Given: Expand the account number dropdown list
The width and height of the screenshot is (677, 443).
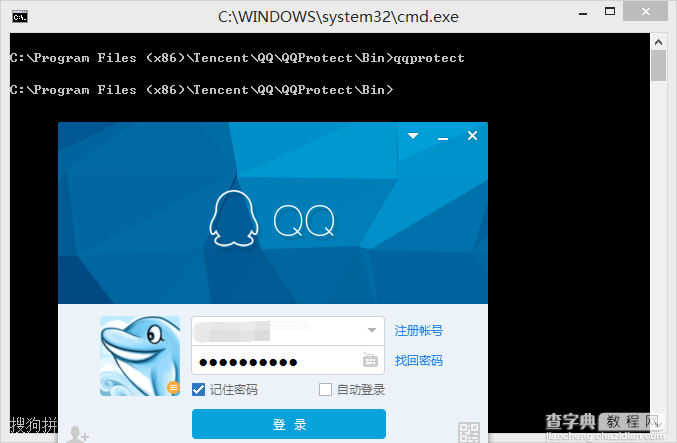Looking at the screenshot, I should (372, 330).
